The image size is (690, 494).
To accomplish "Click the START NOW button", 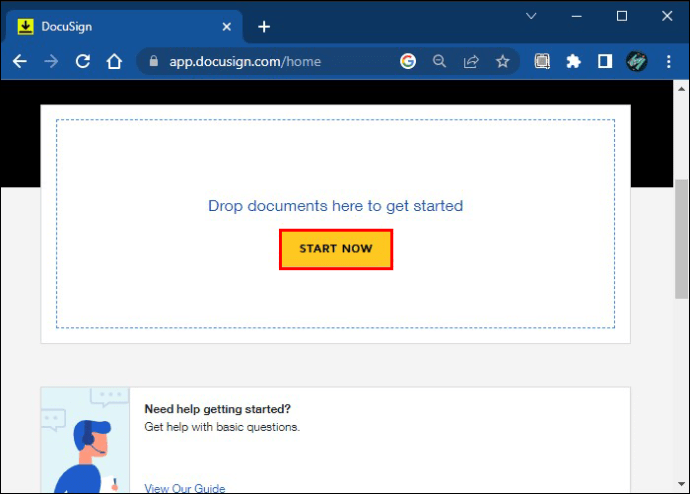I will 336,249.
